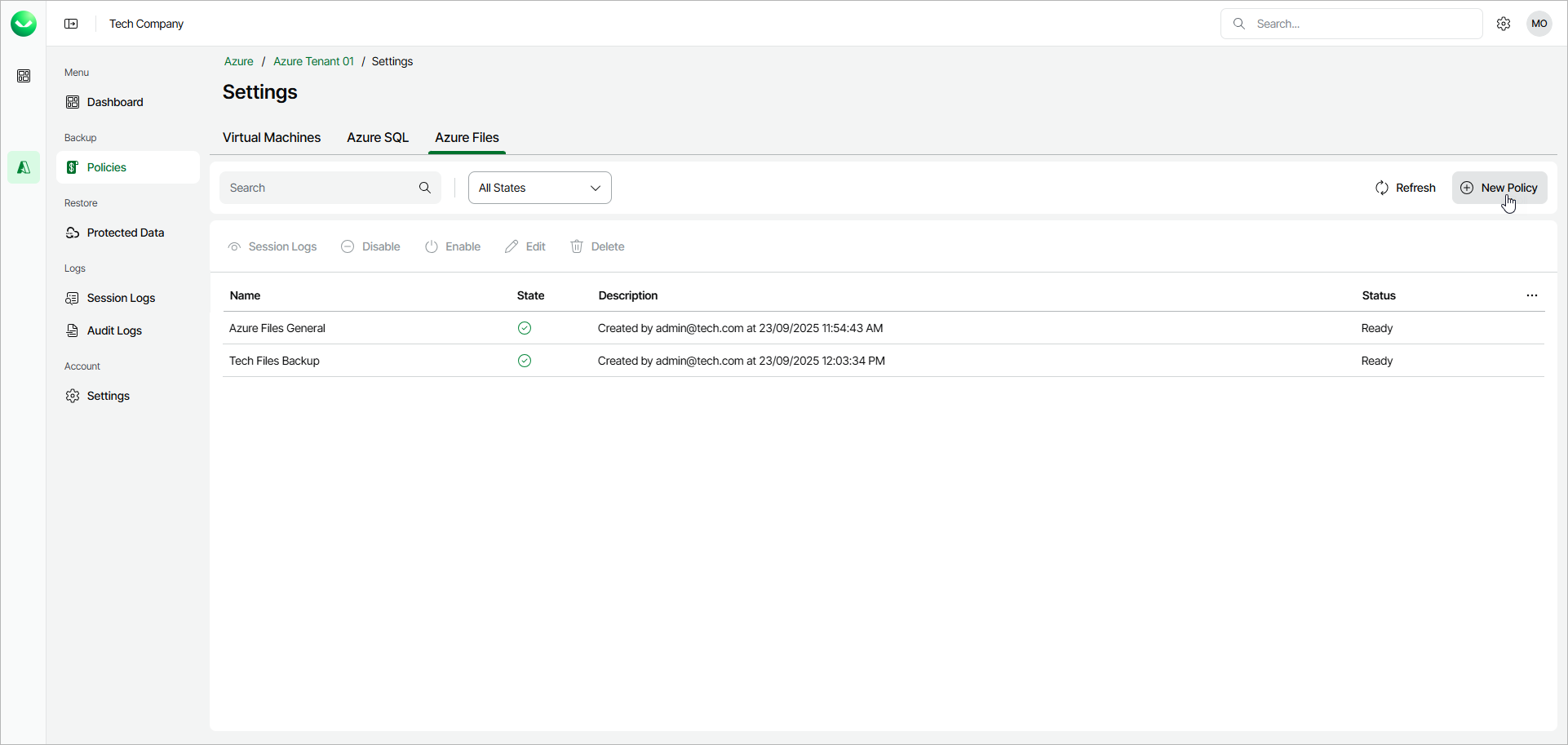Switch to the Virtual Machines tab

pyautogui.click(x=272, y=137)
